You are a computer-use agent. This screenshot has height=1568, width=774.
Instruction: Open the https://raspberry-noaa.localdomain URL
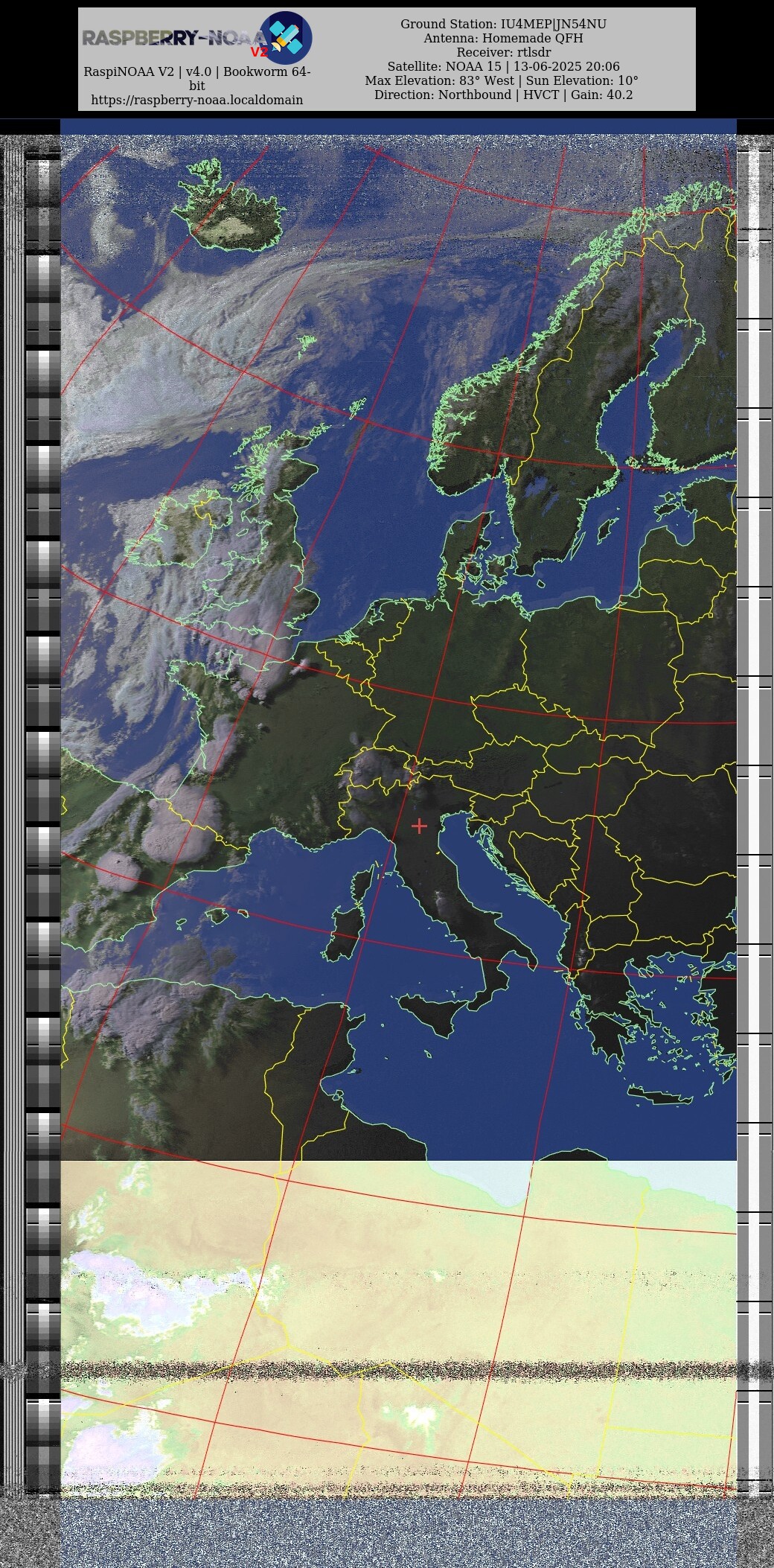click(x=197, y=100)
